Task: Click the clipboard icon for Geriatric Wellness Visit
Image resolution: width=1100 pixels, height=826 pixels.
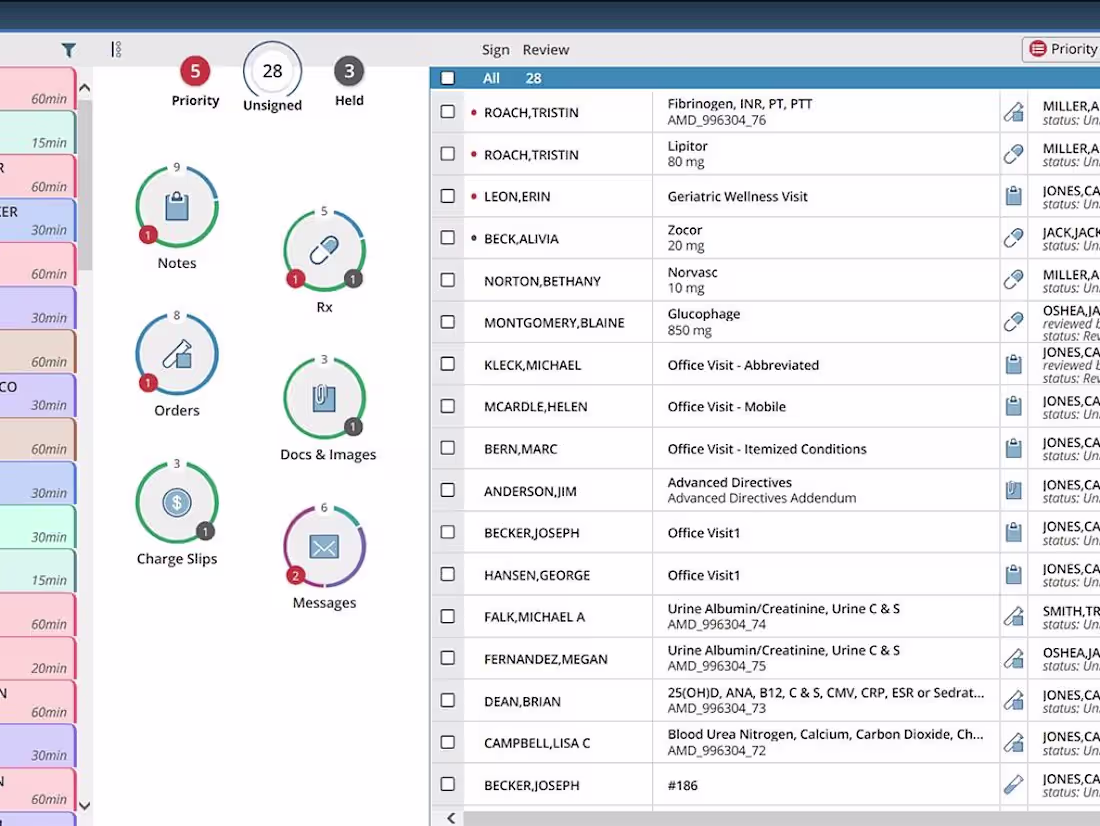Action: 1013,196
